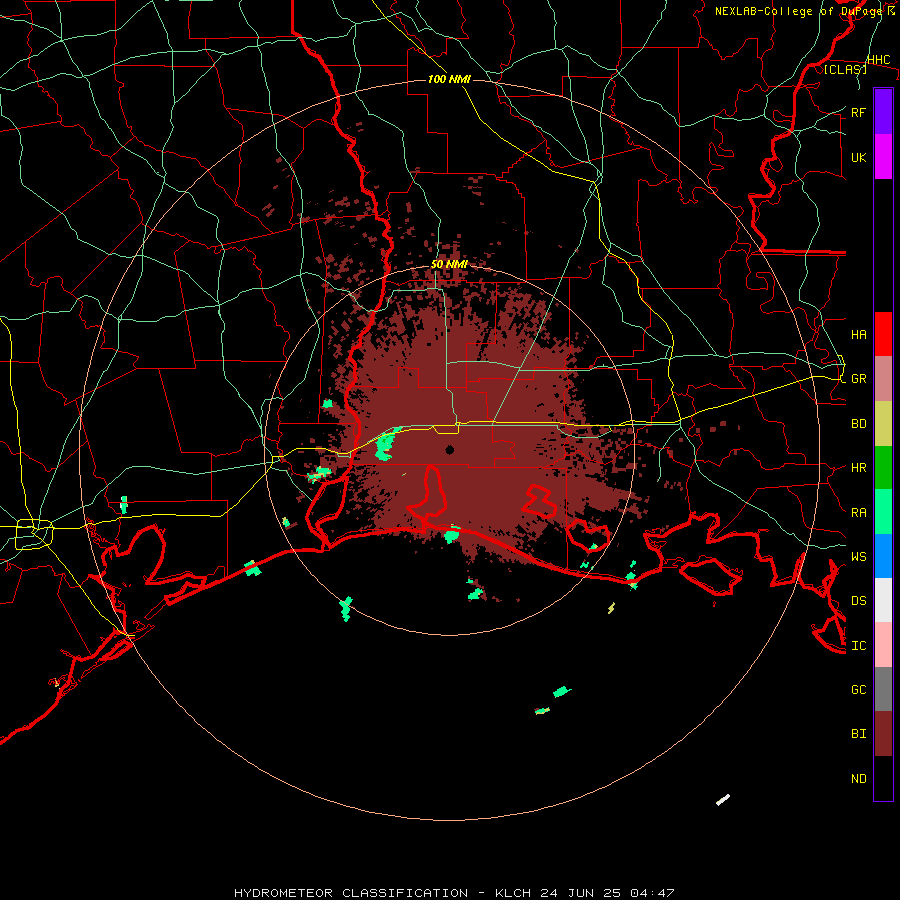Pick the RA light green legend swatch

(883, 512)
